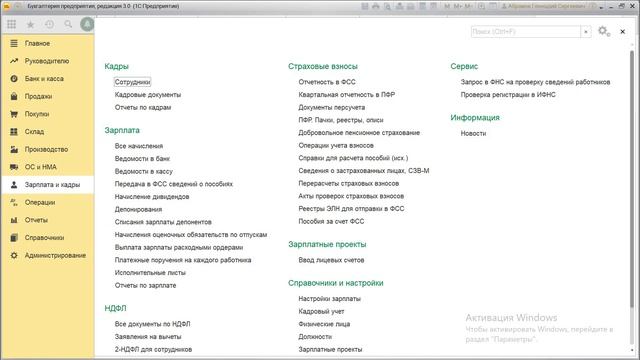Open Пособия за счет ФСС
The height and width of the screenshot is (360, 640).
pos(331,221)
